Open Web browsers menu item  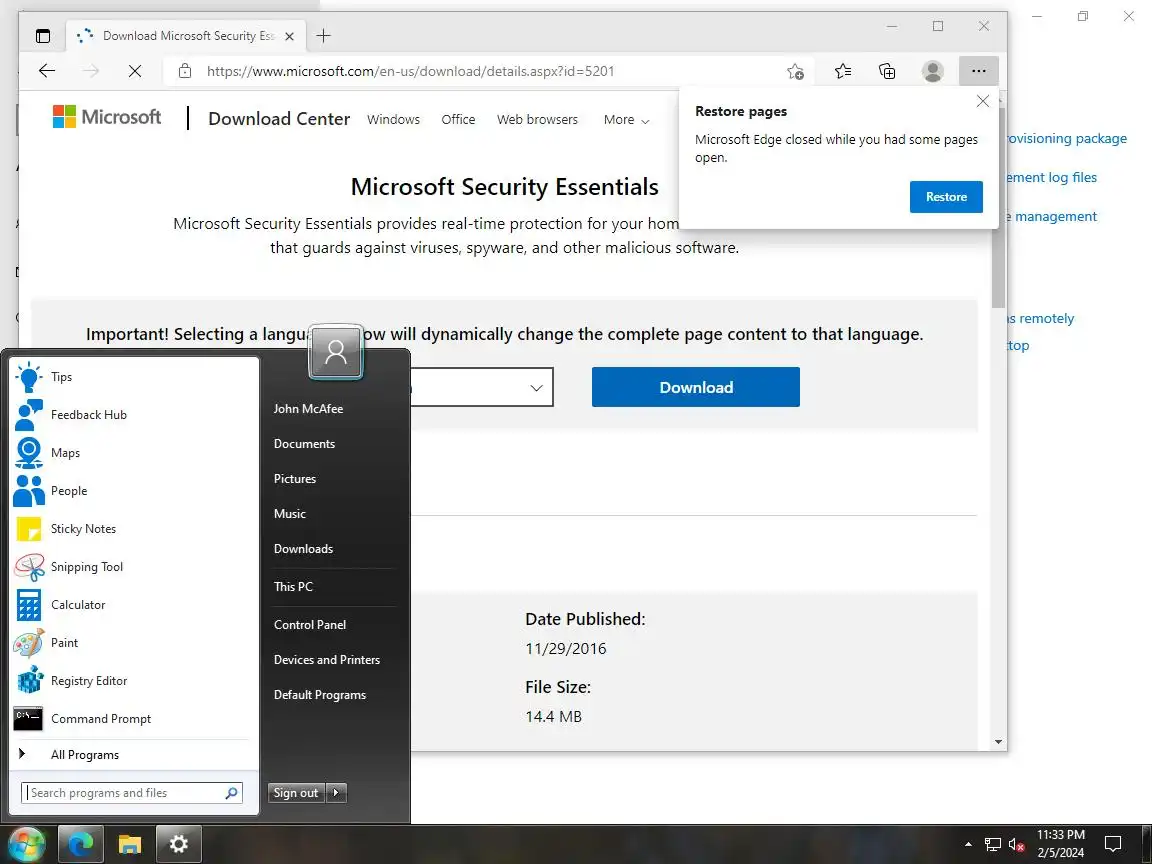[538, 120]
